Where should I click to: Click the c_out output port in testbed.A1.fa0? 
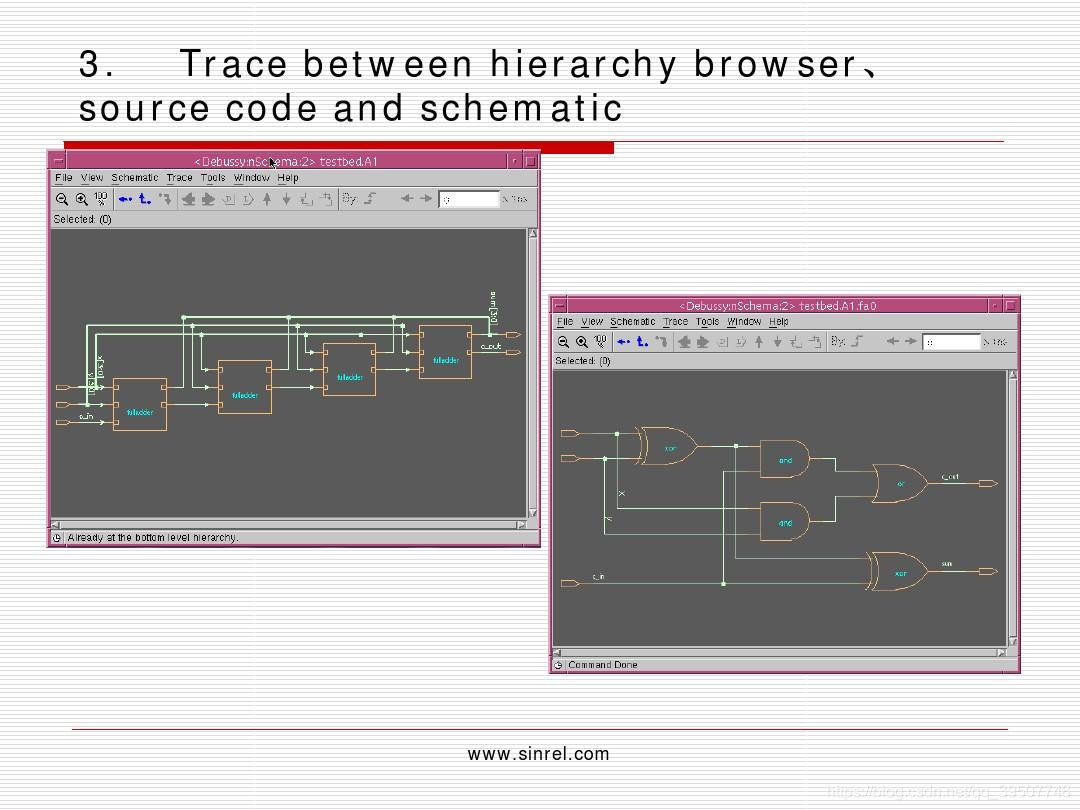pyautogui.click(x=988, y=484)
